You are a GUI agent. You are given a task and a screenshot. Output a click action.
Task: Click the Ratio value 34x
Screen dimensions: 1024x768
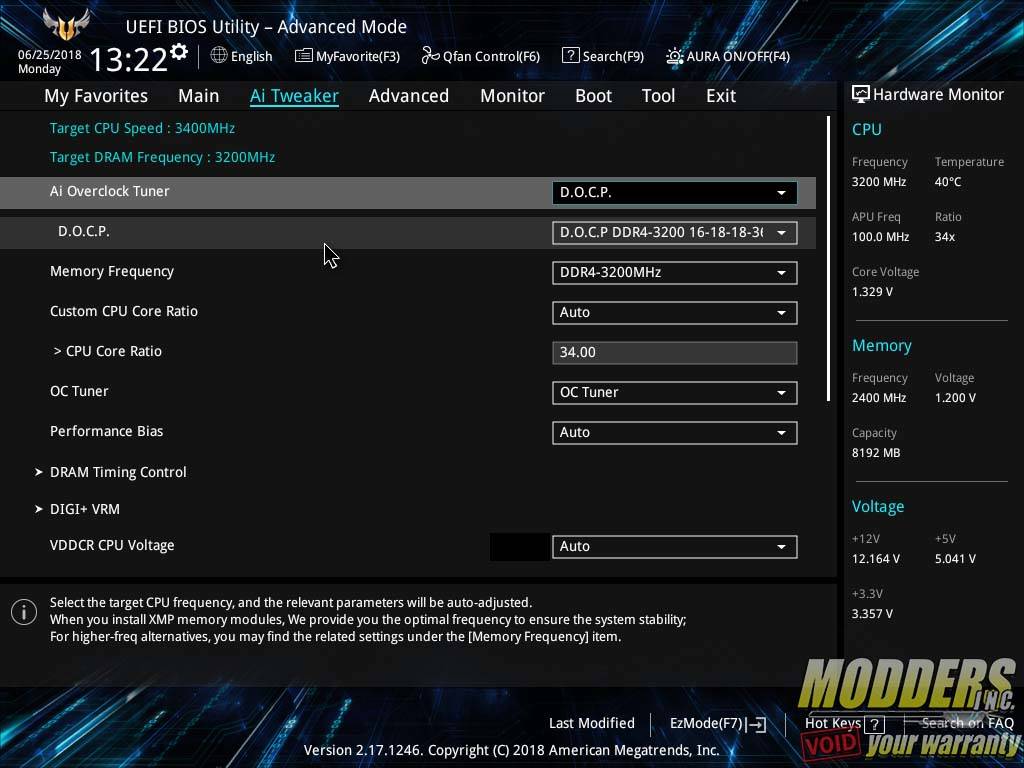tap(945, 237)
